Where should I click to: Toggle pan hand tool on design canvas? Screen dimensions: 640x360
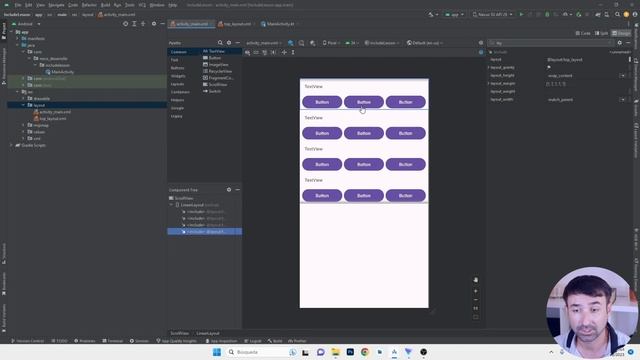tap(476, 280)
